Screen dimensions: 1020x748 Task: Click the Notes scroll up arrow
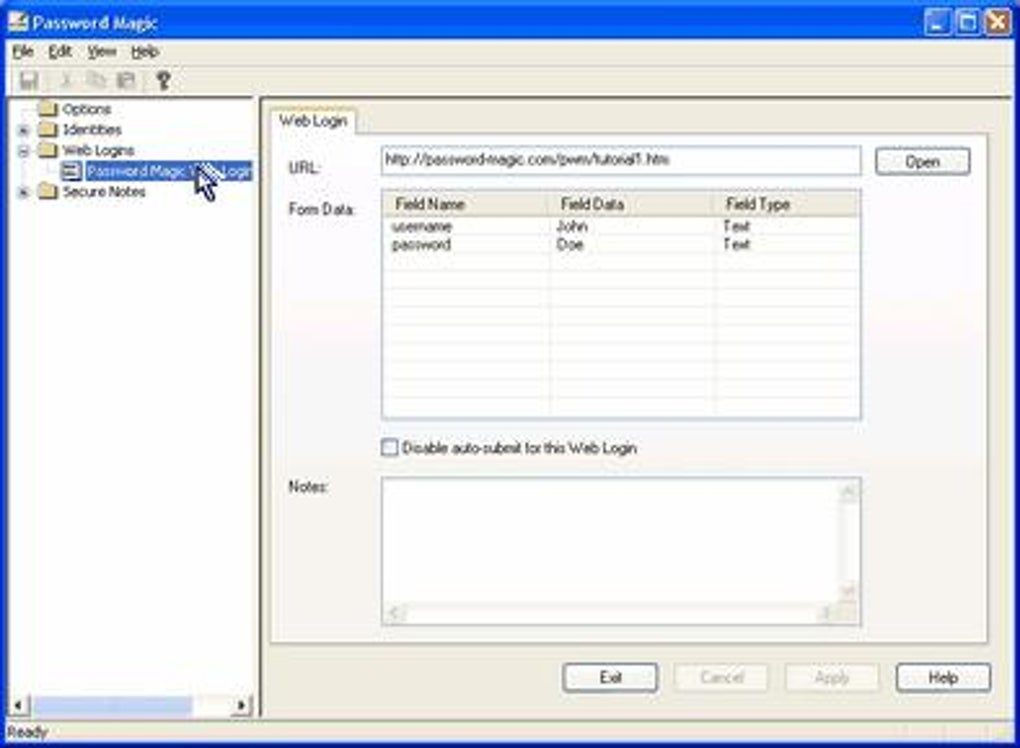848,492
